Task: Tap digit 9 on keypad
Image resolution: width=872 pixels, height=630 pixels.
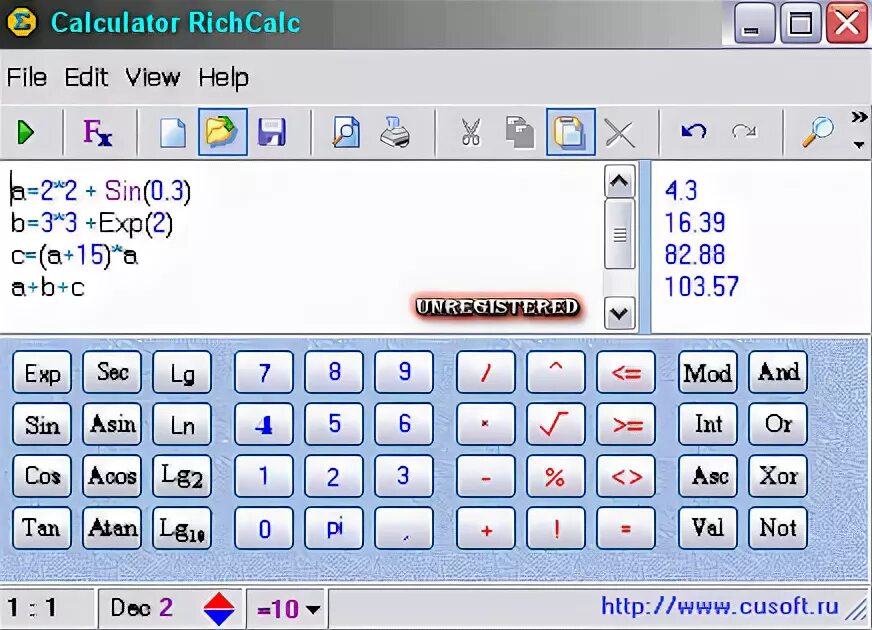Action: coord(404,372)
